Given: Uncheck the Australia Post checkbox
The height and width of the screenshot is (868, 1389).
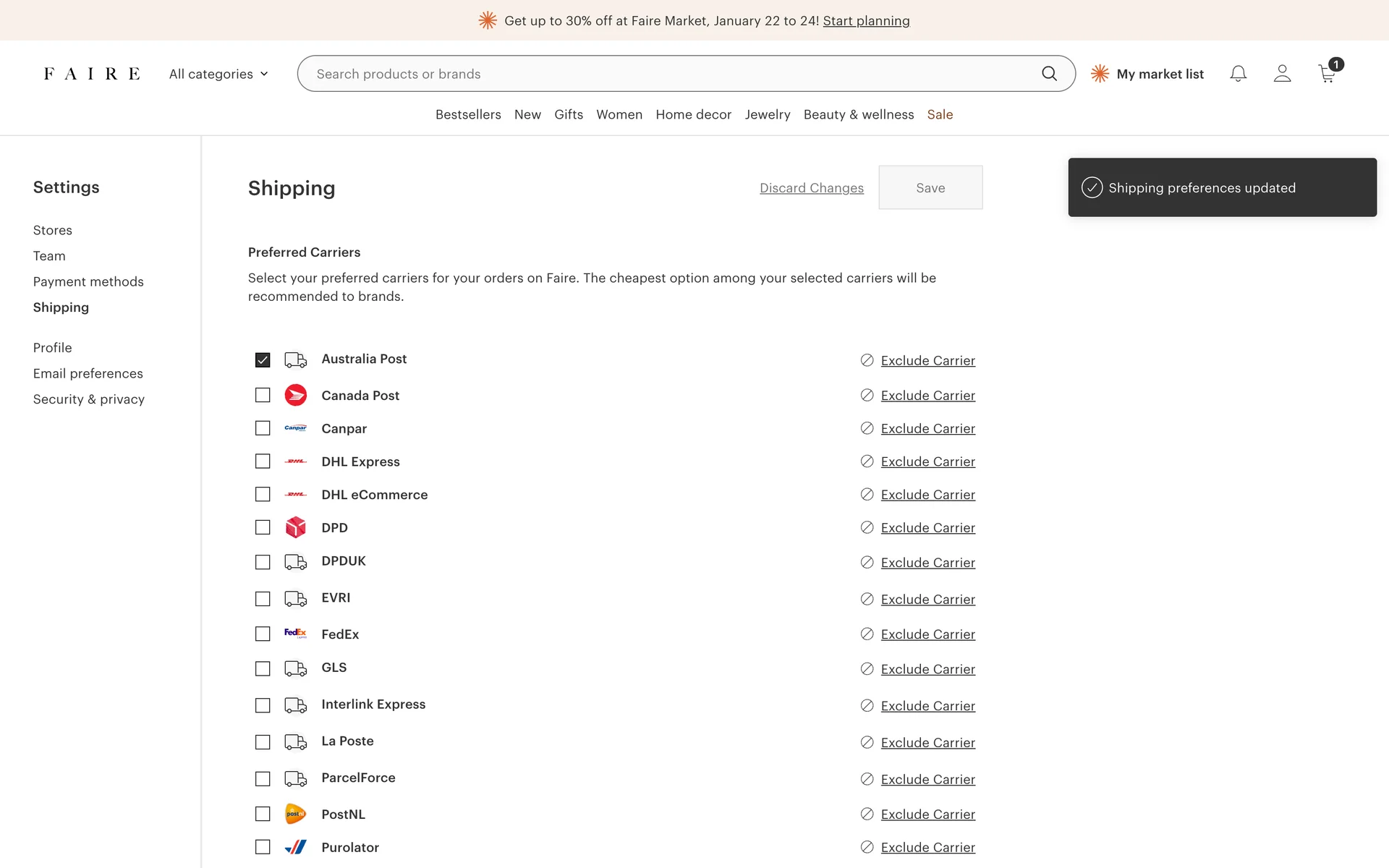Looking at the screenshot, I should pyautogui.click(x=263, y=359).
